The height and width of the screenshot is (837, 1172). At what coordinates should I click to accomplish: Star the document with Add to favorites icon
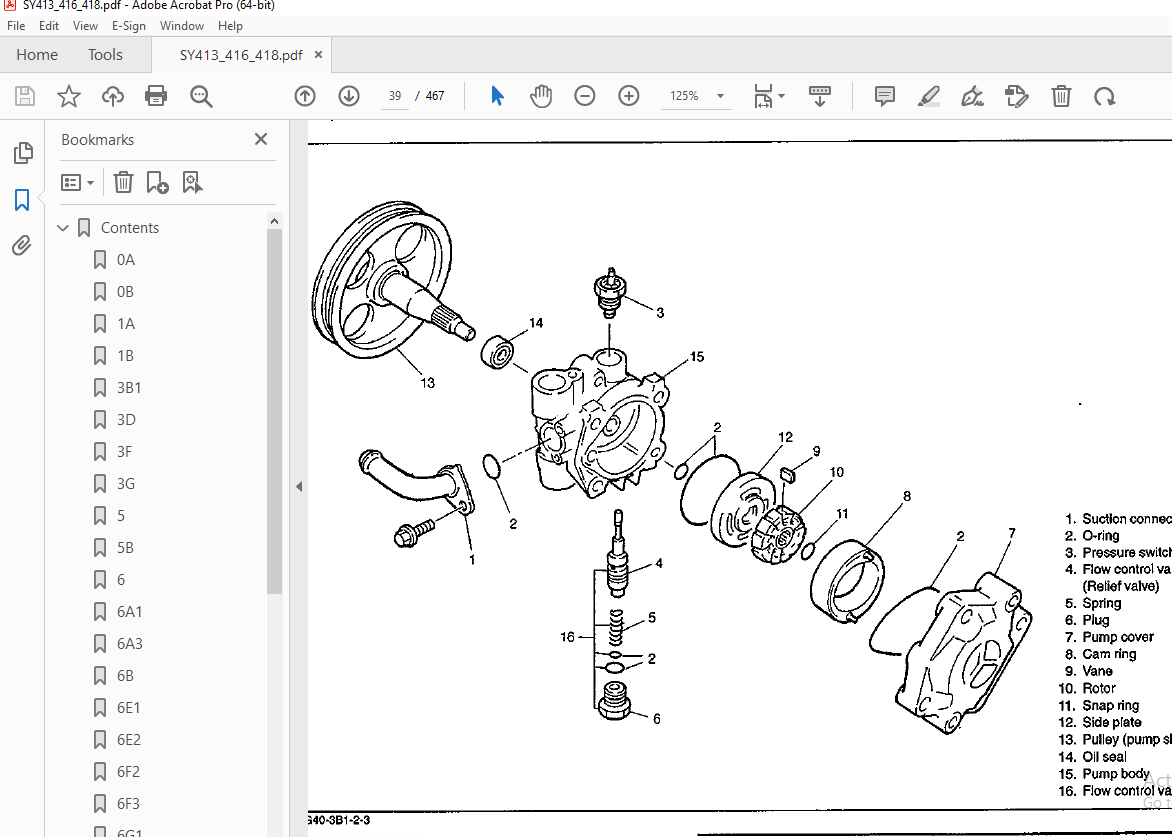[x=69, y=96]
